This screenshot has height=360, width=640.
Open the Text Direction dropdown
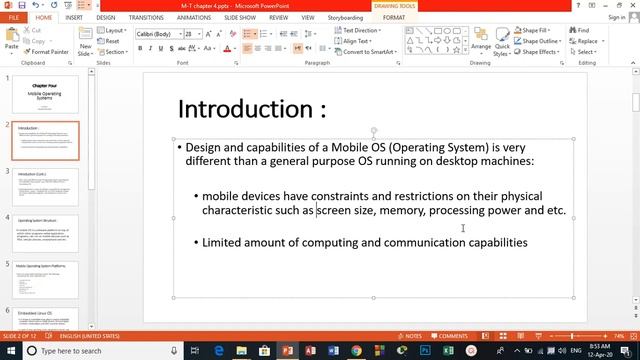pos(358,30)
